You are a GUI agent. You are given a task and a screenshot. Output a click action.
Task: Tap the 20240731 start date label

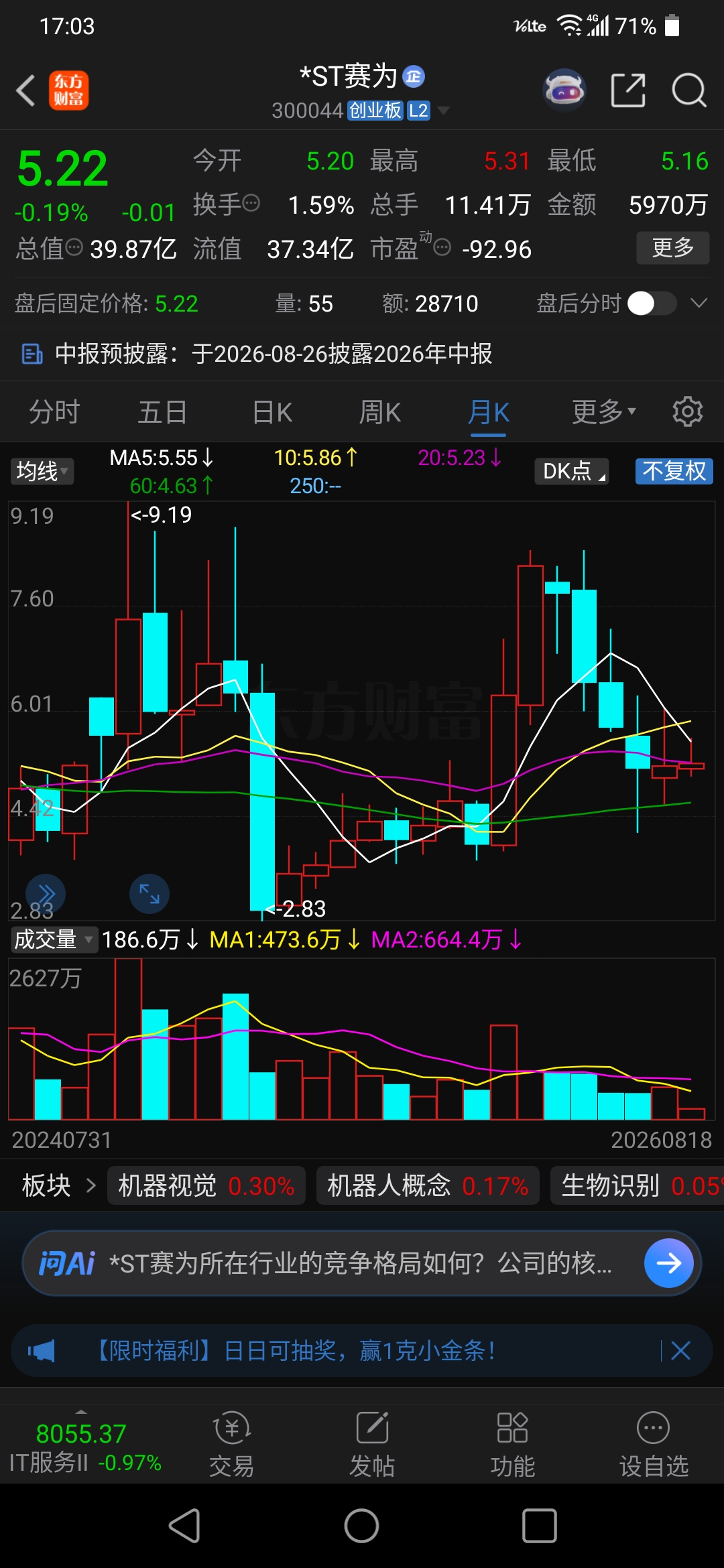click(x=62, y=1140)
